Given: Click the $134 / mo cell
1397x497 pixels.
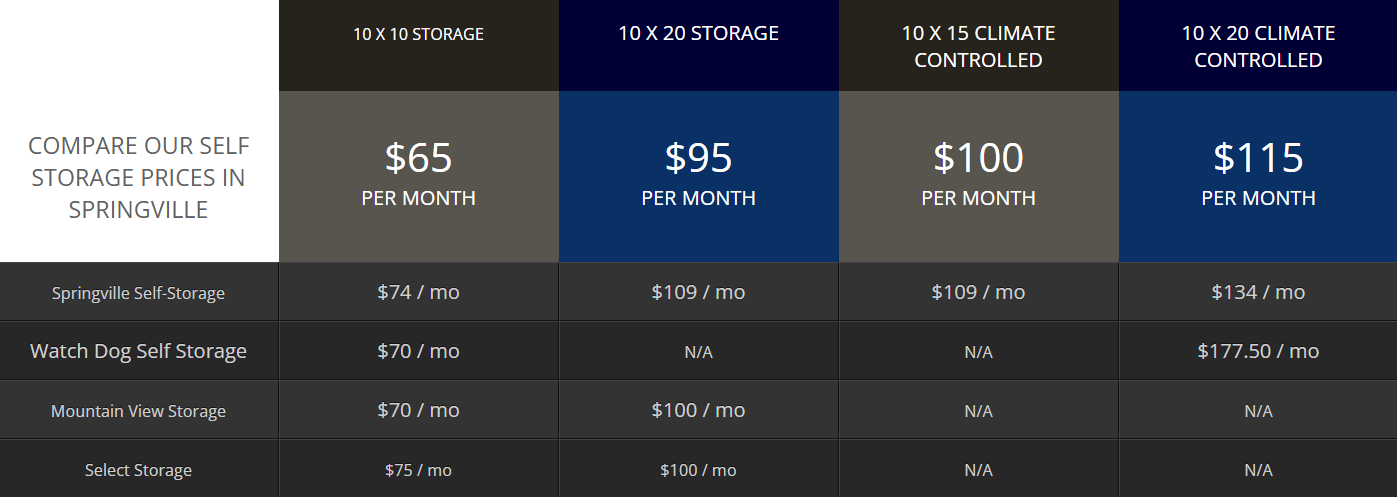Looking at the screenshot, I should tap(1258, 292).
